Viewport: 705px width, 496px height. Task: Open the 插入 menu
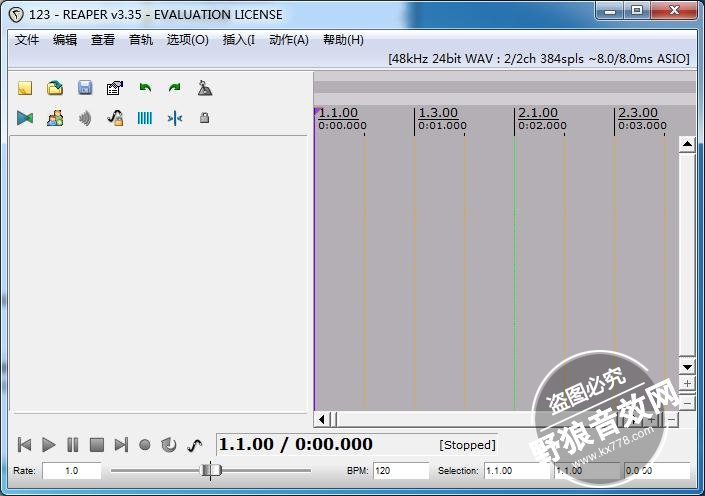click(x=239, y=40)
